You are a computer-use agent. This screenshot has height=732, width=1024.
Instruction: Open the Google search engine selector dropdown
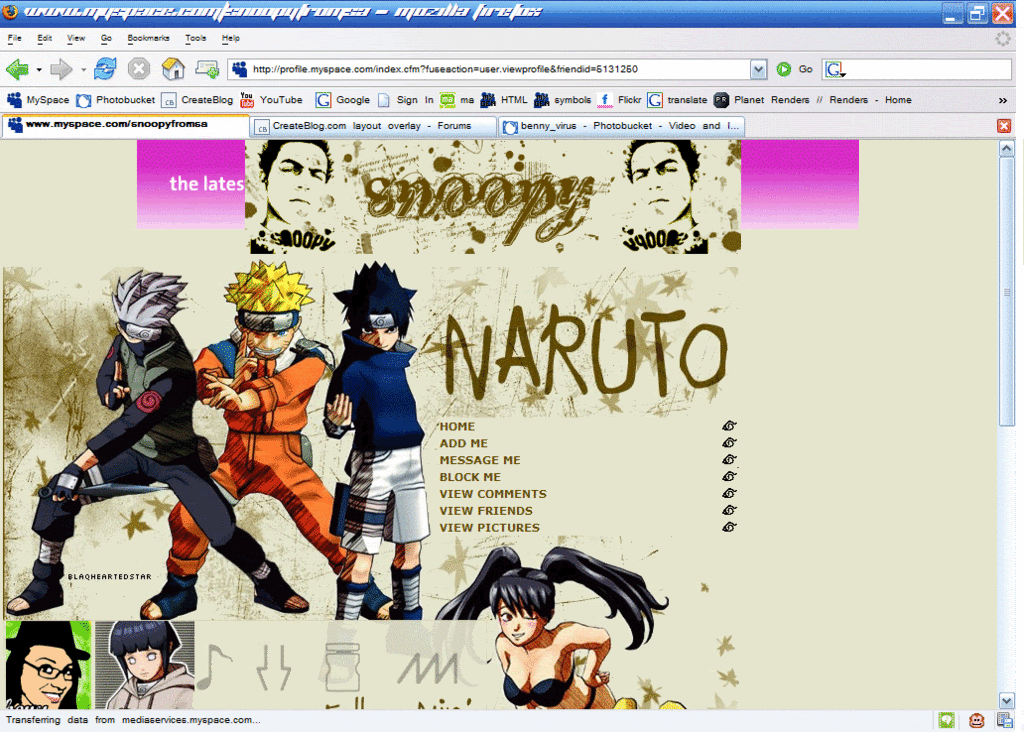(x=835, y=69)
